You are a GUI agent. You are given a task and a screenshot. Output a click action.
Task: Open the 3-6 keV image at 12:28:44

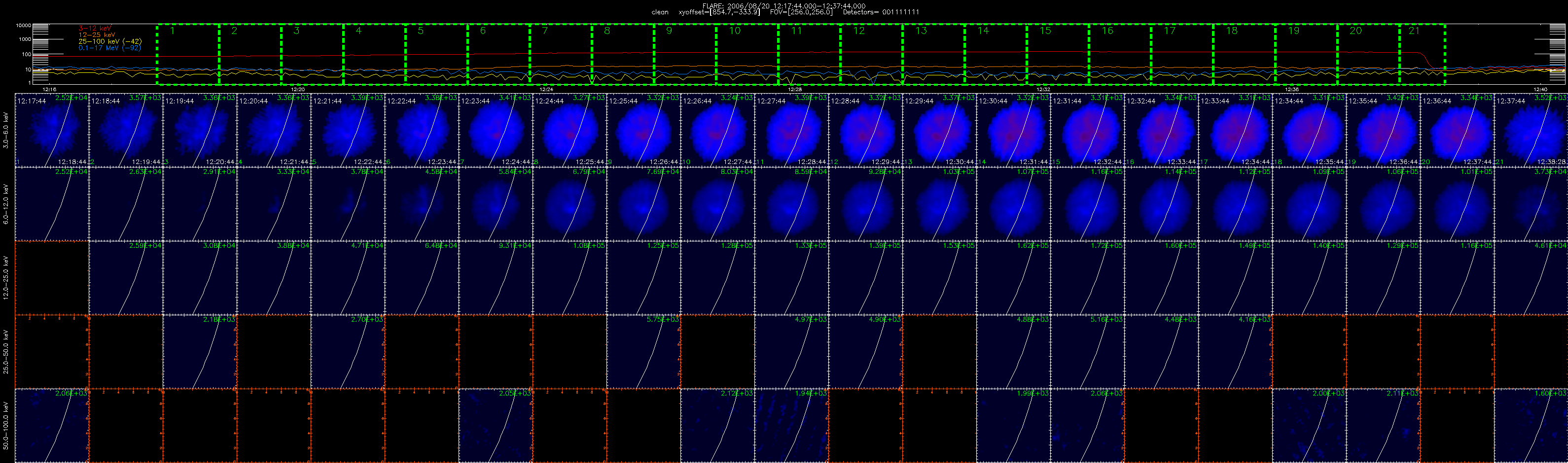point(865,130)
